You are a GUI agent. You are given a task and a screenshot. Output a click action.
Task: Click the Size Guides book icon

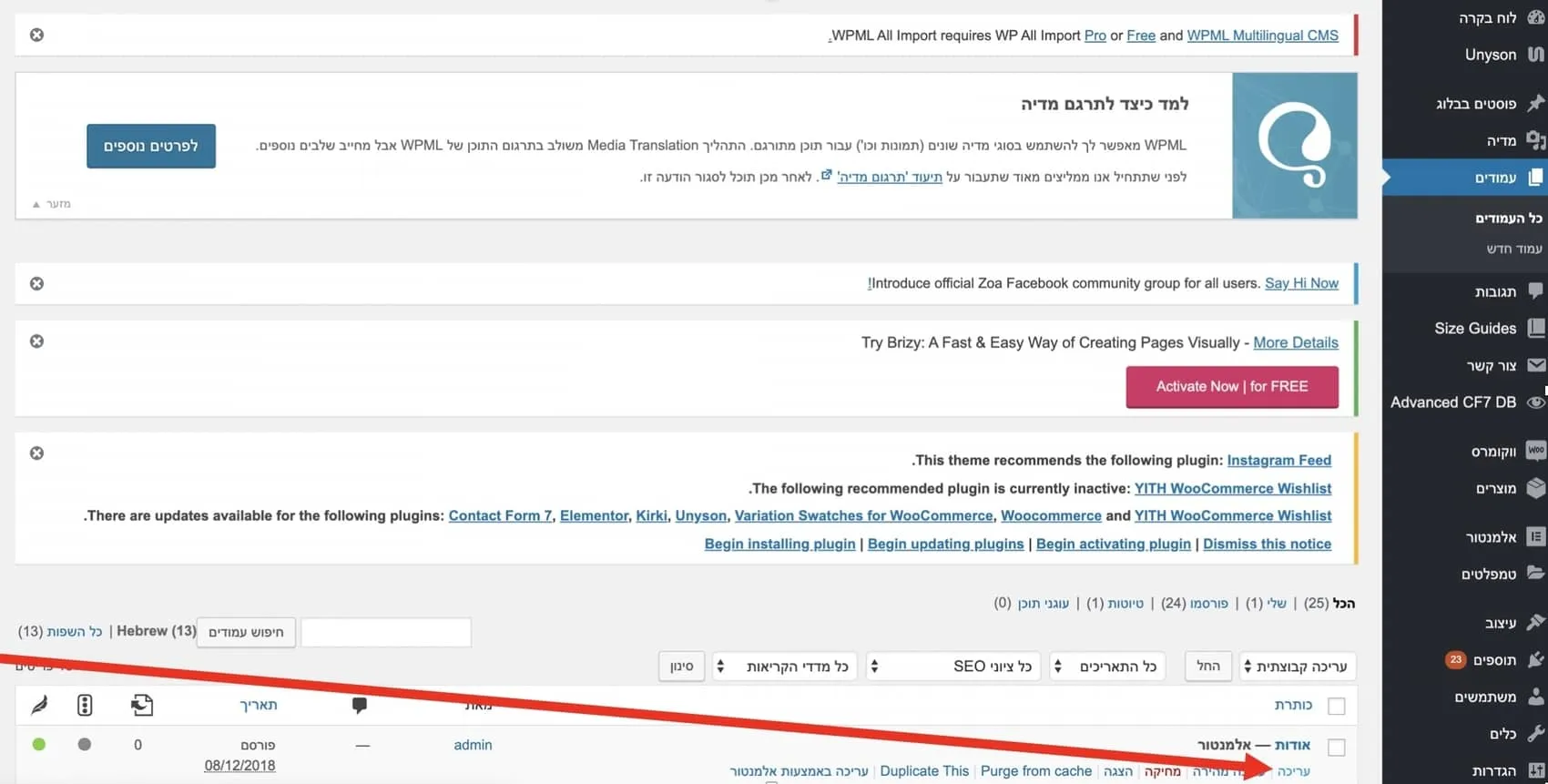tap(1535, 328)
